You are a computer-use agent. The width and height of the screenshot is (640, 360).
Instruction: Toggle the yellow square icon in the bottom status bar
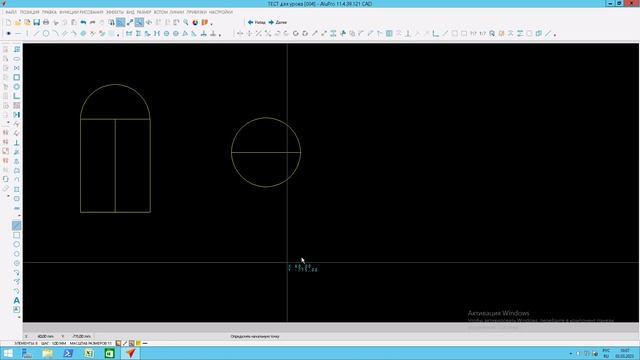tap(138, 343)
